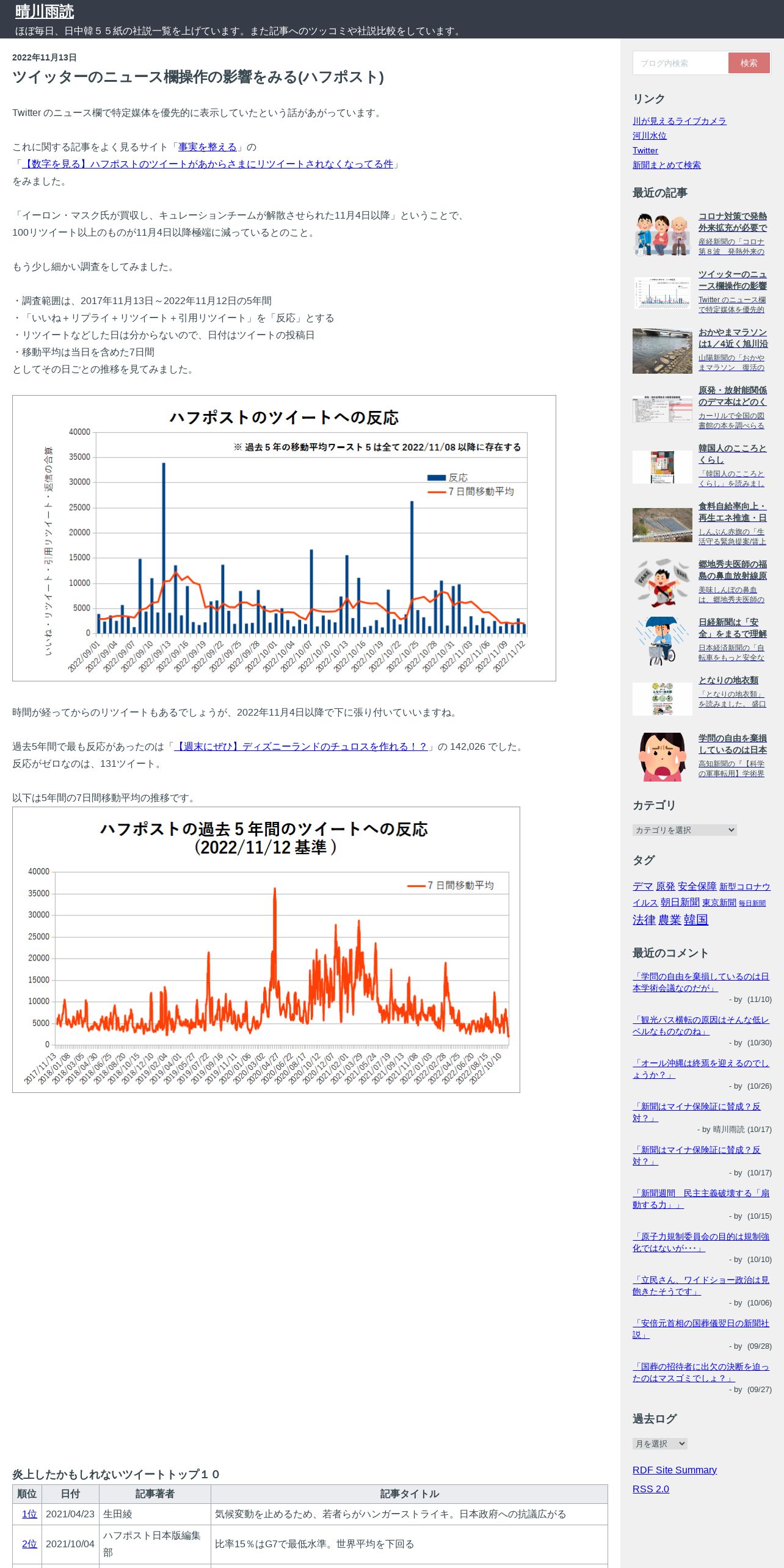
Task: Click the 2021/04/23 date cell
Action: pos(70,1514)
